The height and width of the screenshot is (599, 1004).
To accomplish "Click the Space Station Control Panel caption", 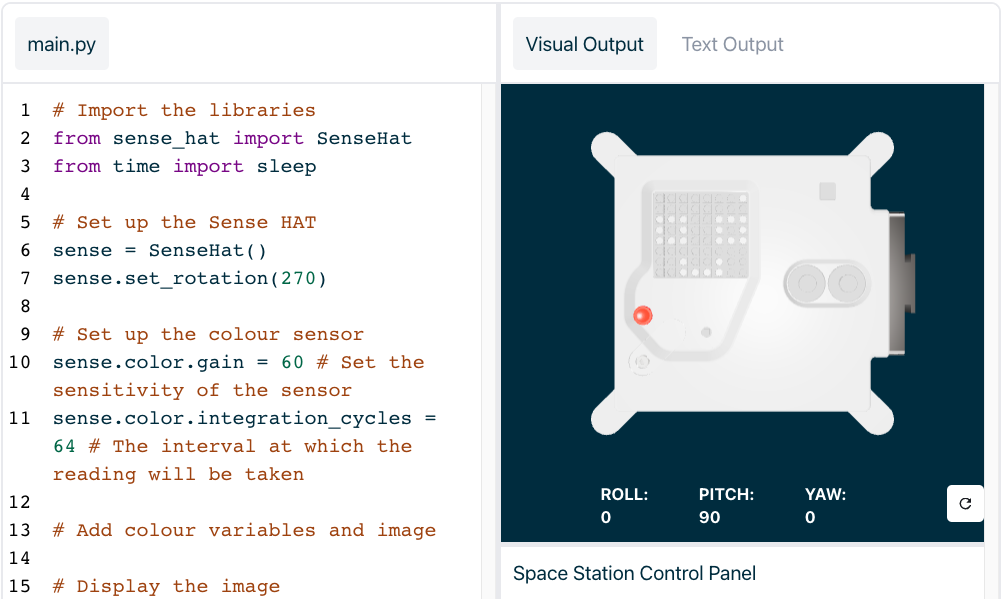I will tap(634, 573).
